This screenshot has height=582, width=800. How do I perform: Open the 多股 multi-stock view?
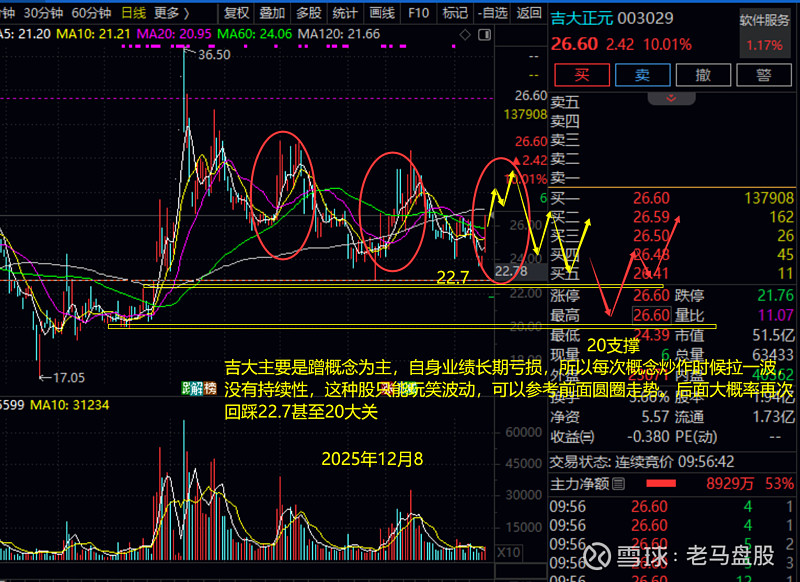coord(308,13)
